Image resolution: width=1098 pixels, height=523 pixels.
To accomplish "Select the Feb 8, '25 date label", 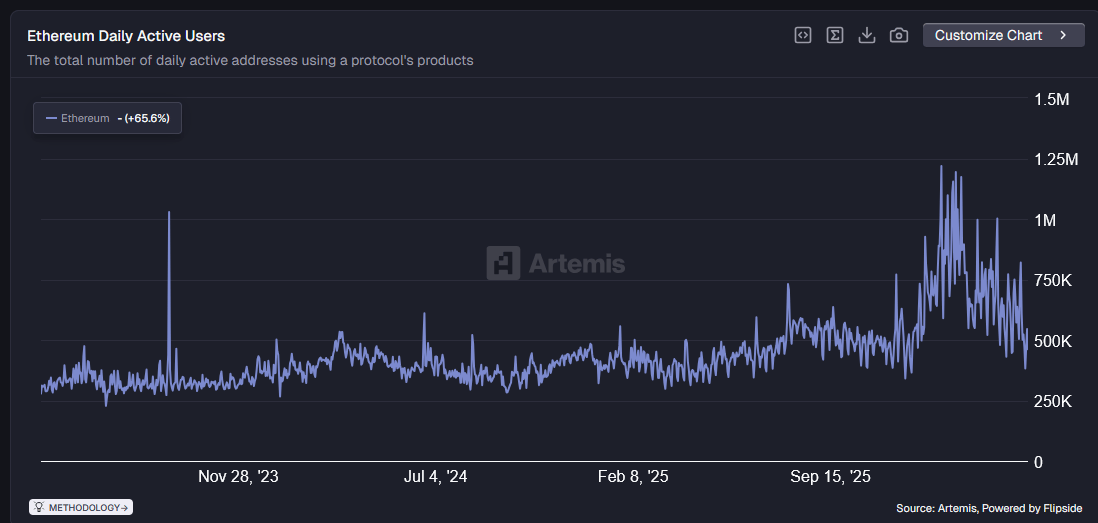I will coord(632,477).
